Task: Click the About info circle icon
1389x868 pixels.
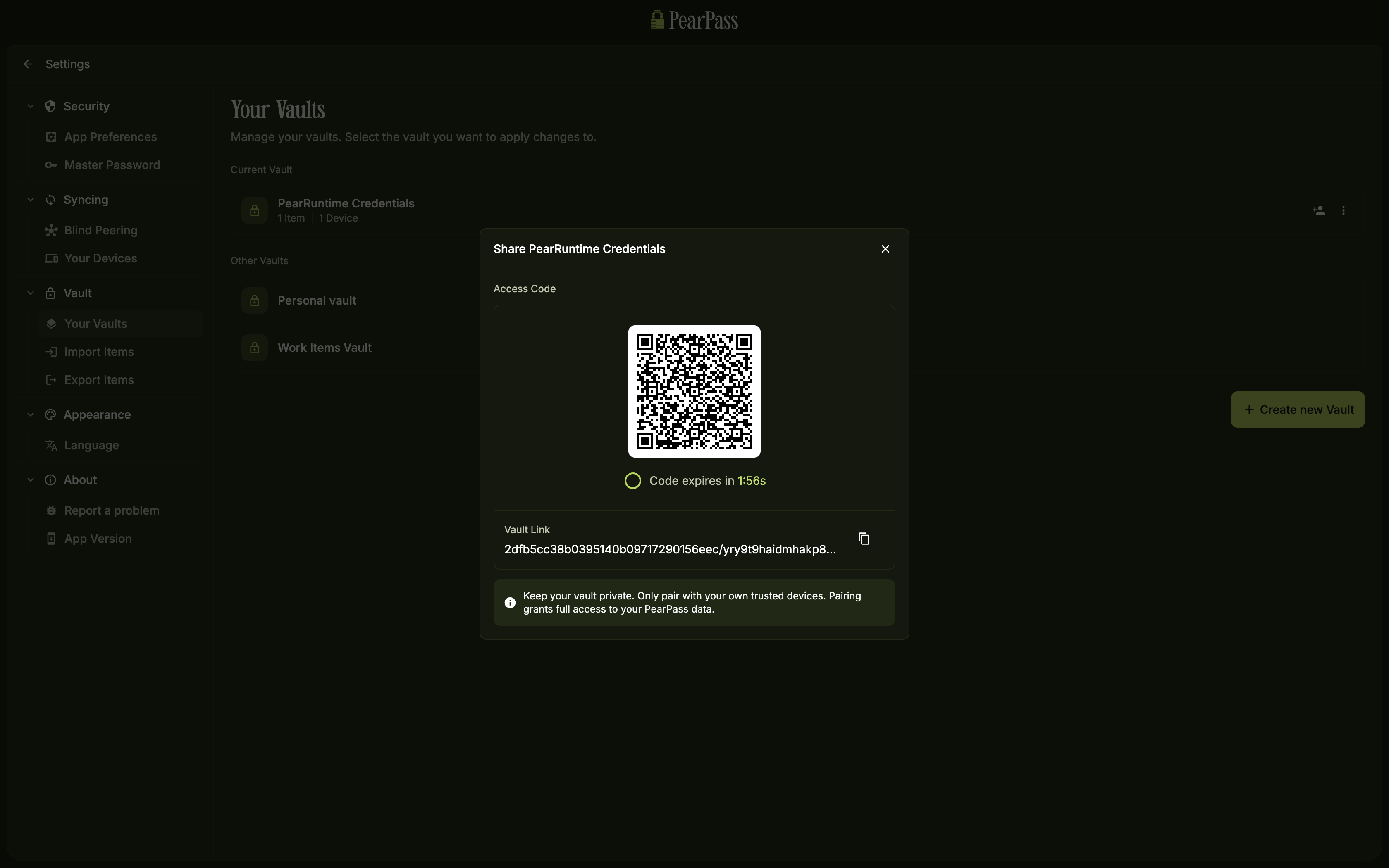Action: tap(50, 480)
